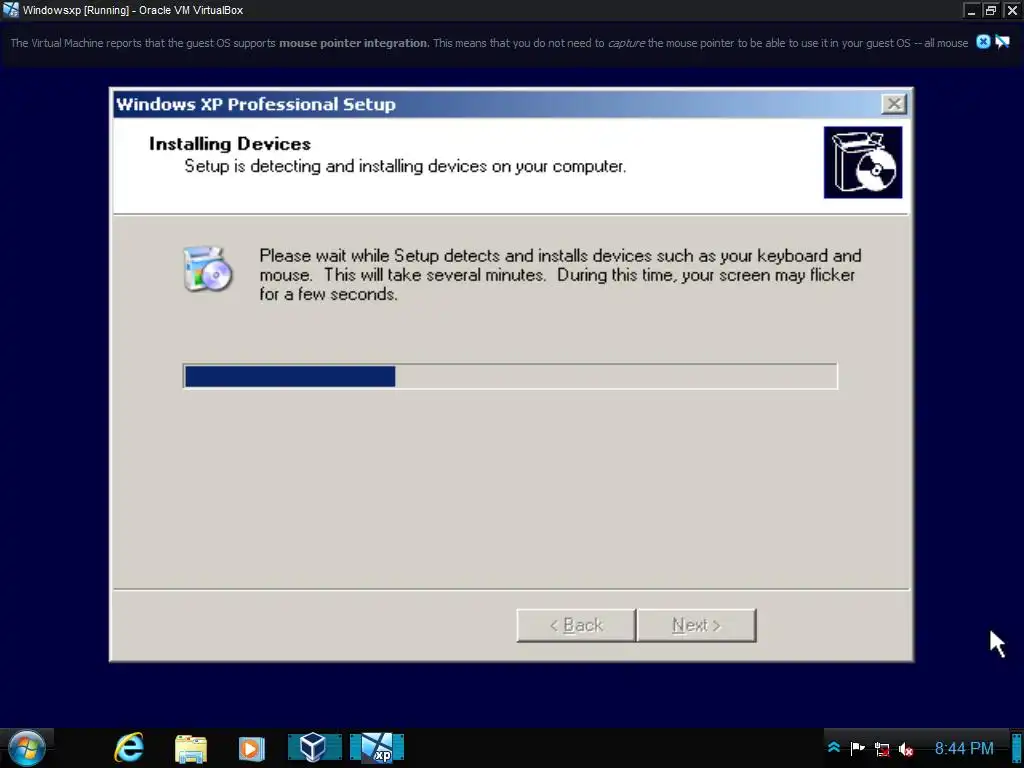1024x768 pixels.
Task: Launch Windows Media Player from taskbar
Action: pos(251,748)
